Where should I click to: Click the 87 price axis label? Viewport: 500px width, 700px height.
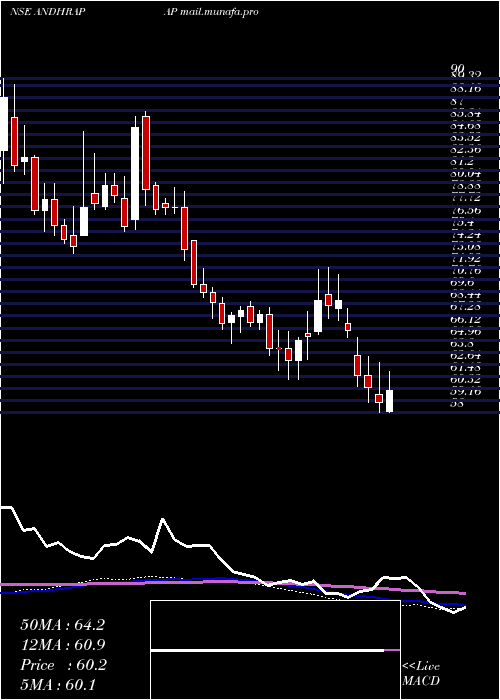tap(457, 102)
